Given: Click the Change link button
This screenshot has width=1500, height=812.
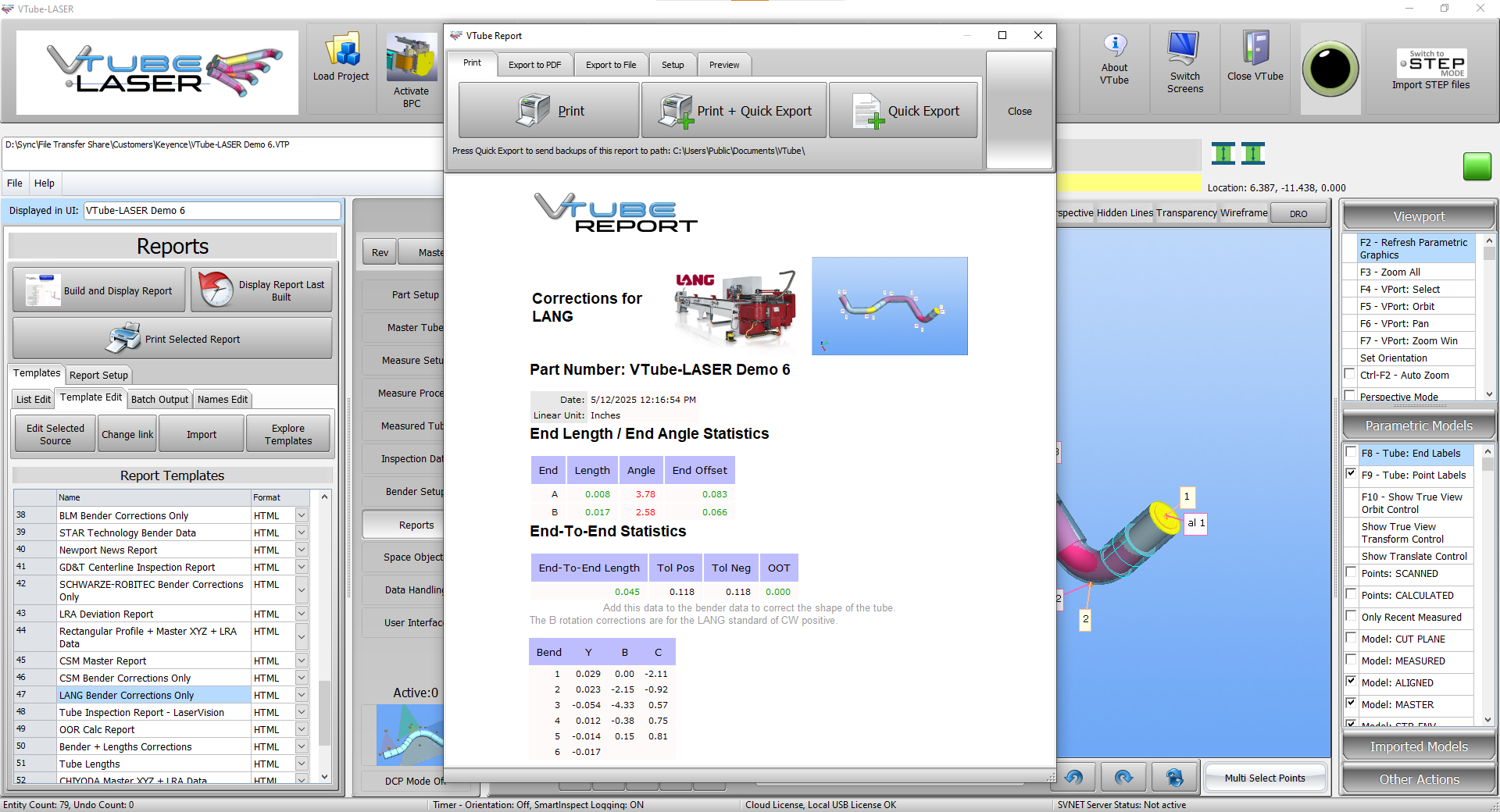Looking at the screenshot, I should (x=127, y=434).
